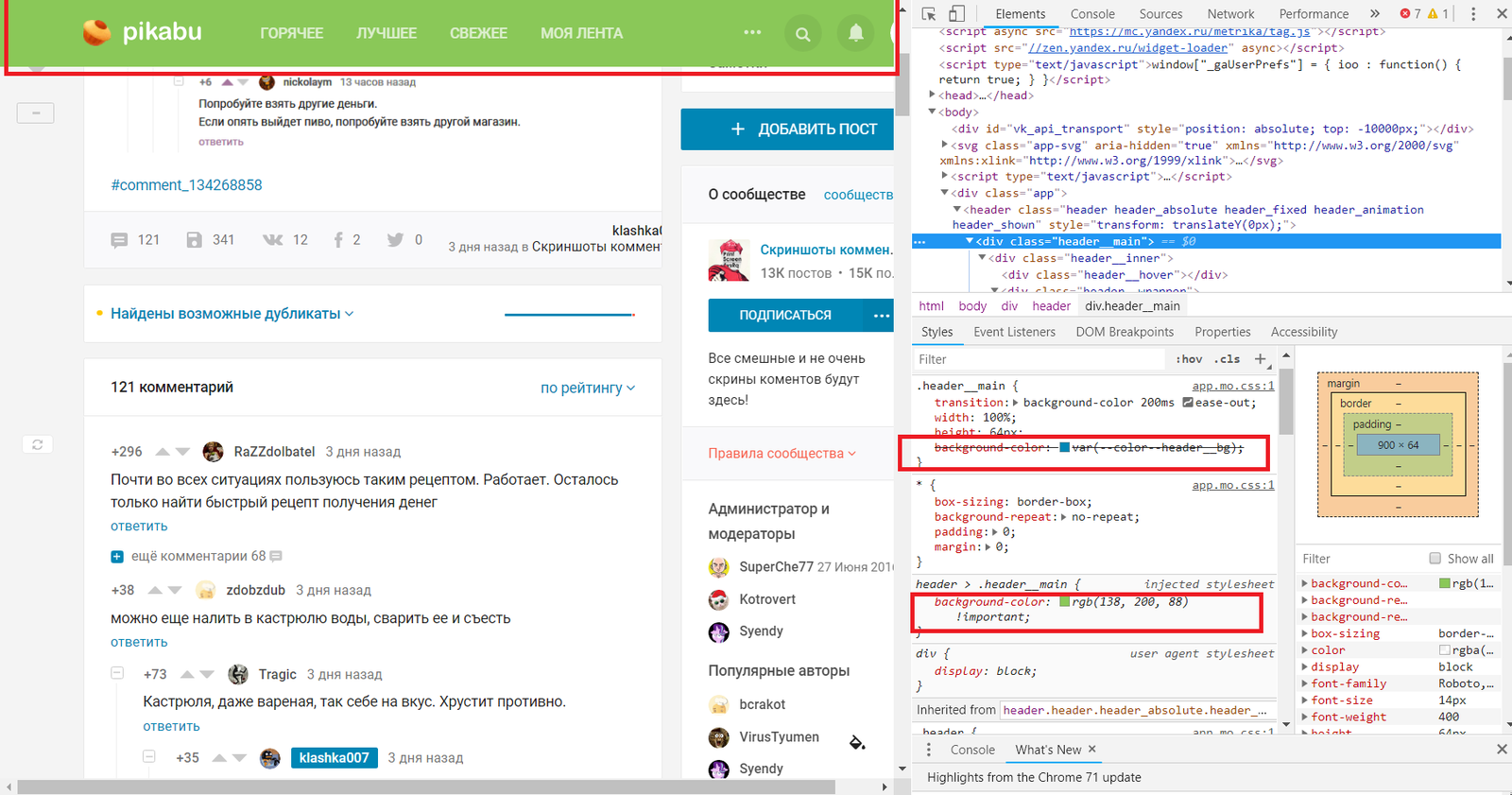This screenshot has width=1512, height=795.
Task: Expand Правила сообщества section
Action: 782,454
